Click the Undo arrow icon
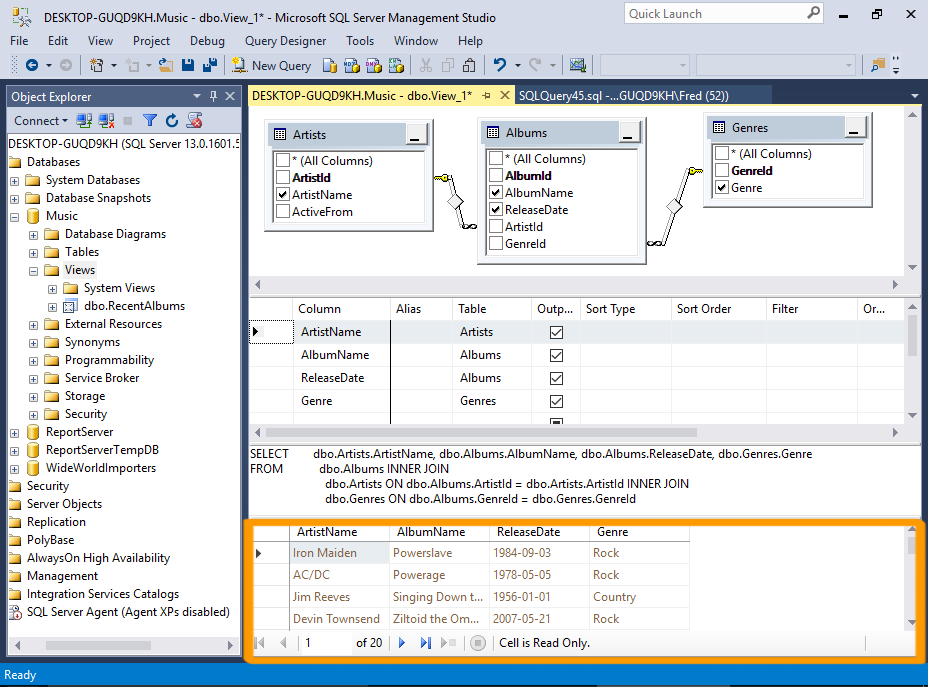This screenshot has height=687, width=928. [x=499, y=65]
